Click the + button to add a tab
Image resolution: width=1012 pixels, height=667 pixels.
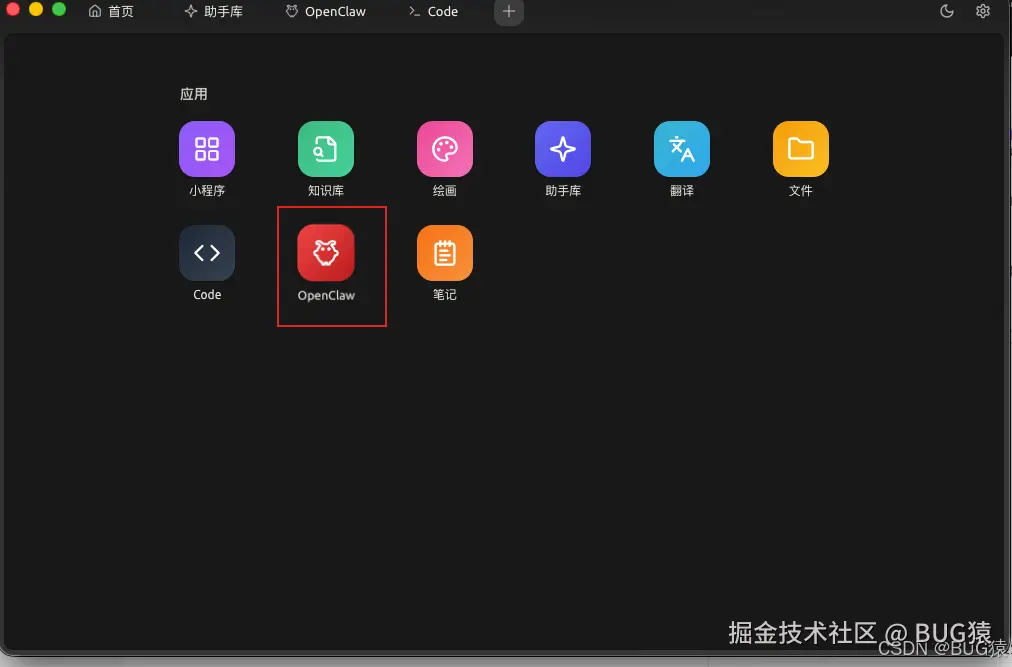pos(508,12)
